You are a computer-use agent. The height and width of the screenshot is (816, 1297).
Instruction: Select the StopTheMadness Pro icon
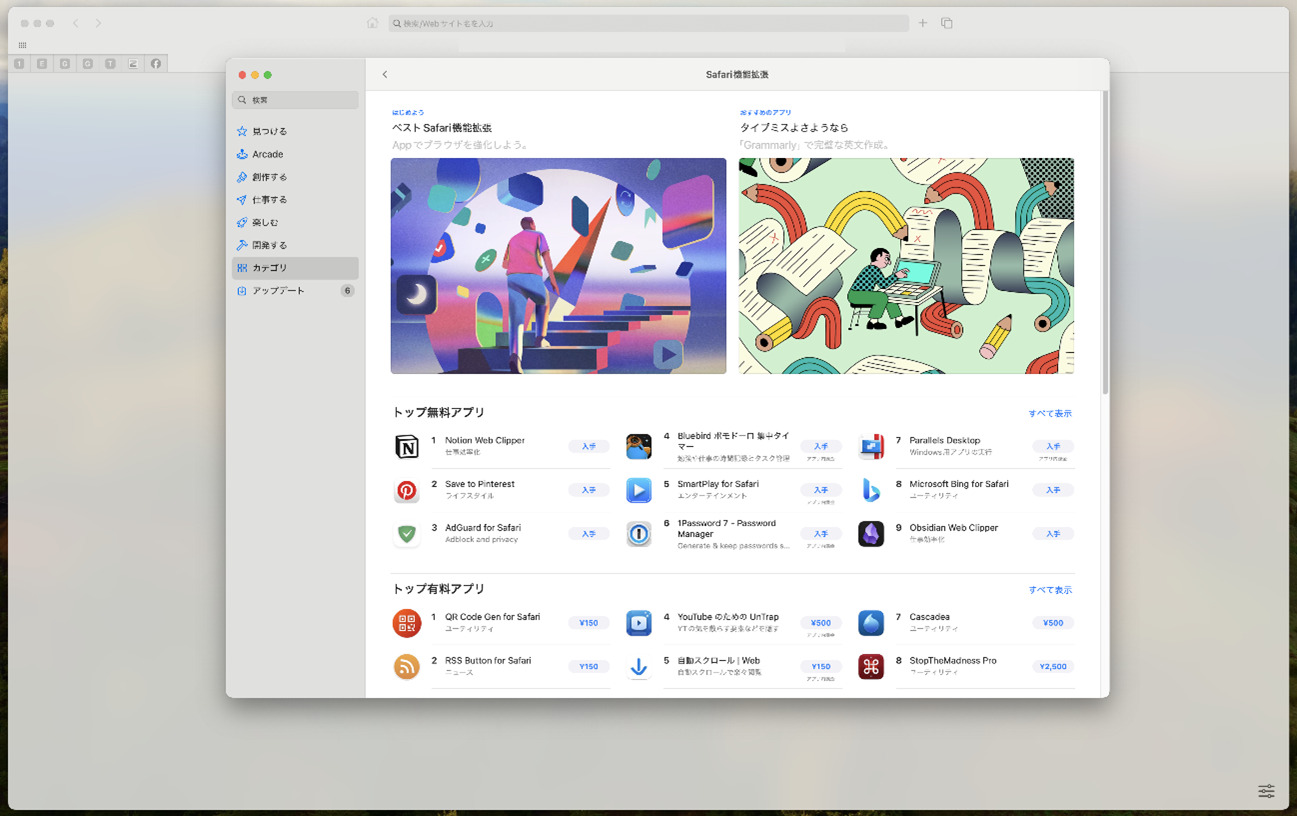(x=871, y=666)
